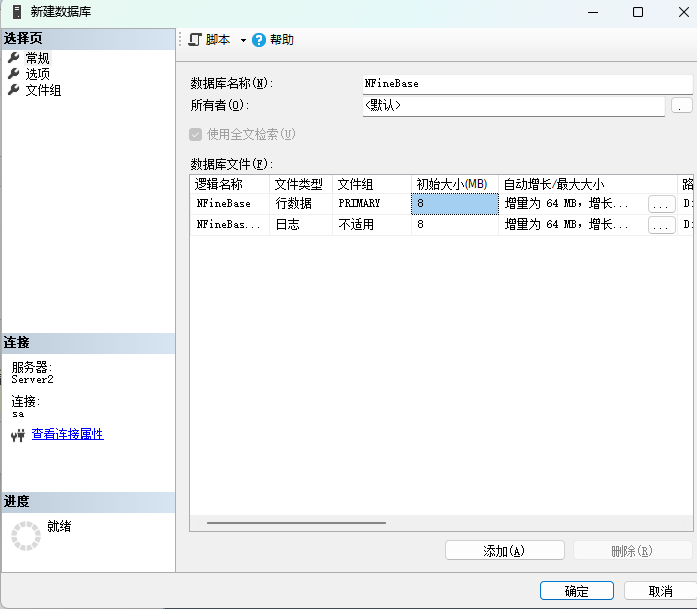Toggle the 使用全文检索 checkbox
The width and height of the screenshot is (697, 609).
pos(196,135)
